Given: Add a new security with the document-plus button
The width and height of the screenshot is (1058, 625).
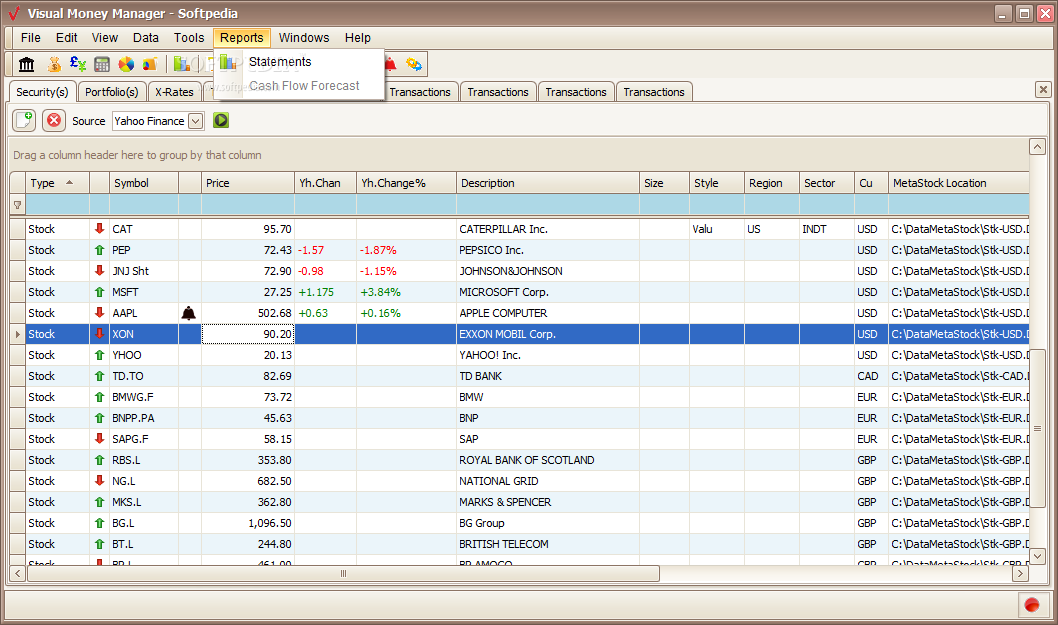Looking at the screenshot, I should [24, 121].
